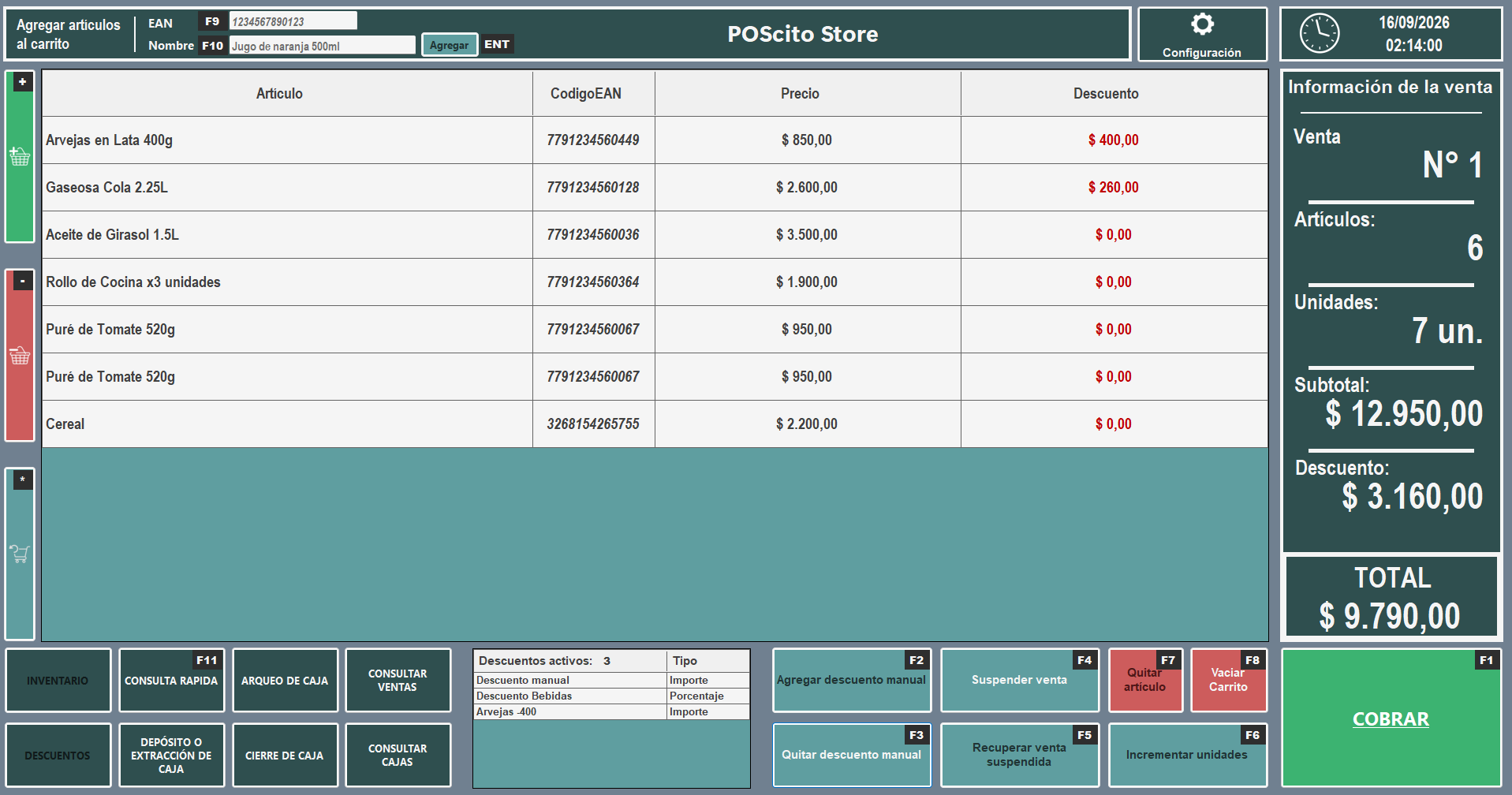
Task: Click Quitar artículo button
Action: pos(1145,680)
